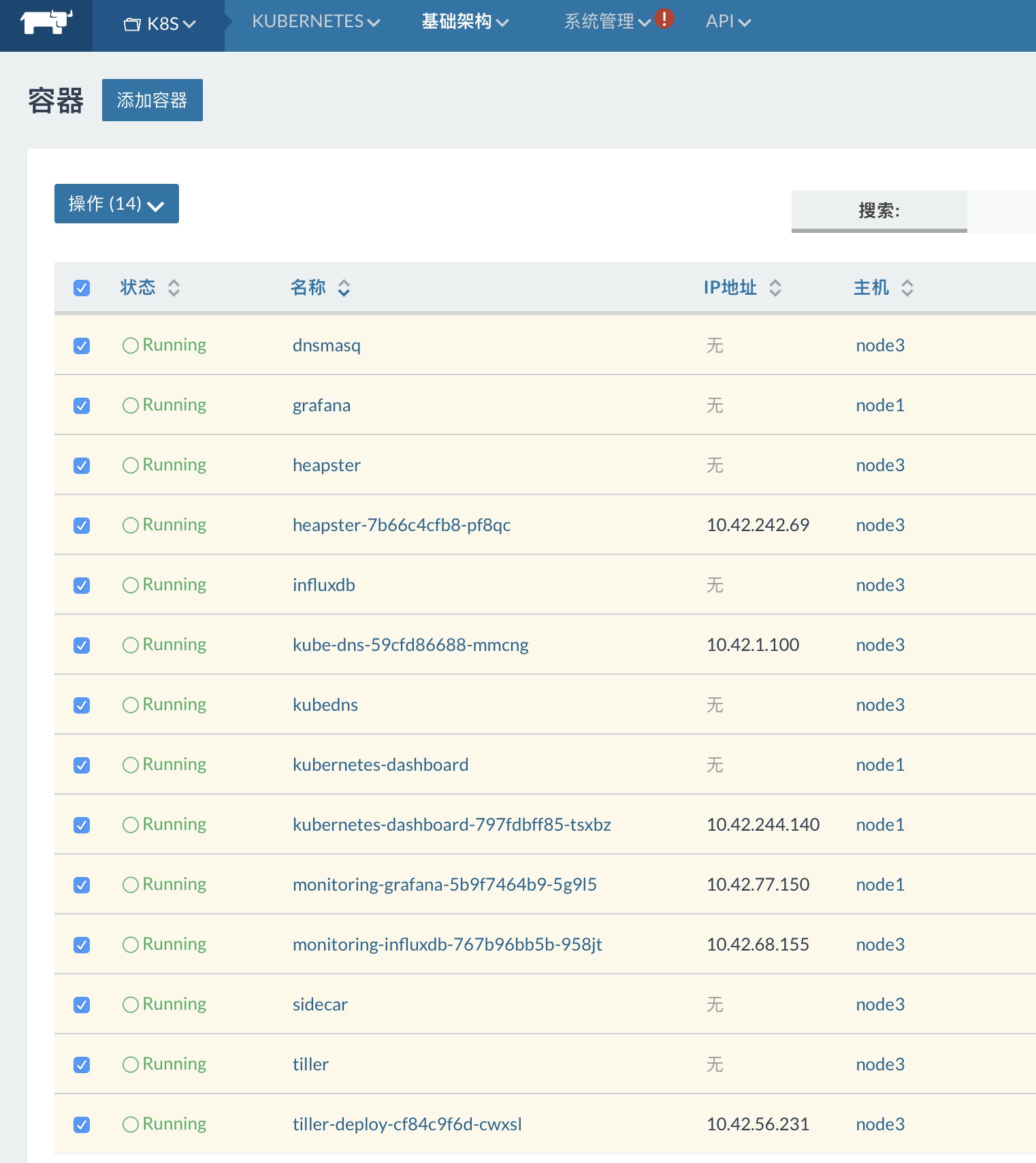Click the Running status circle for tiller
This screenshot has width=1036, height=1163.
131,1065
